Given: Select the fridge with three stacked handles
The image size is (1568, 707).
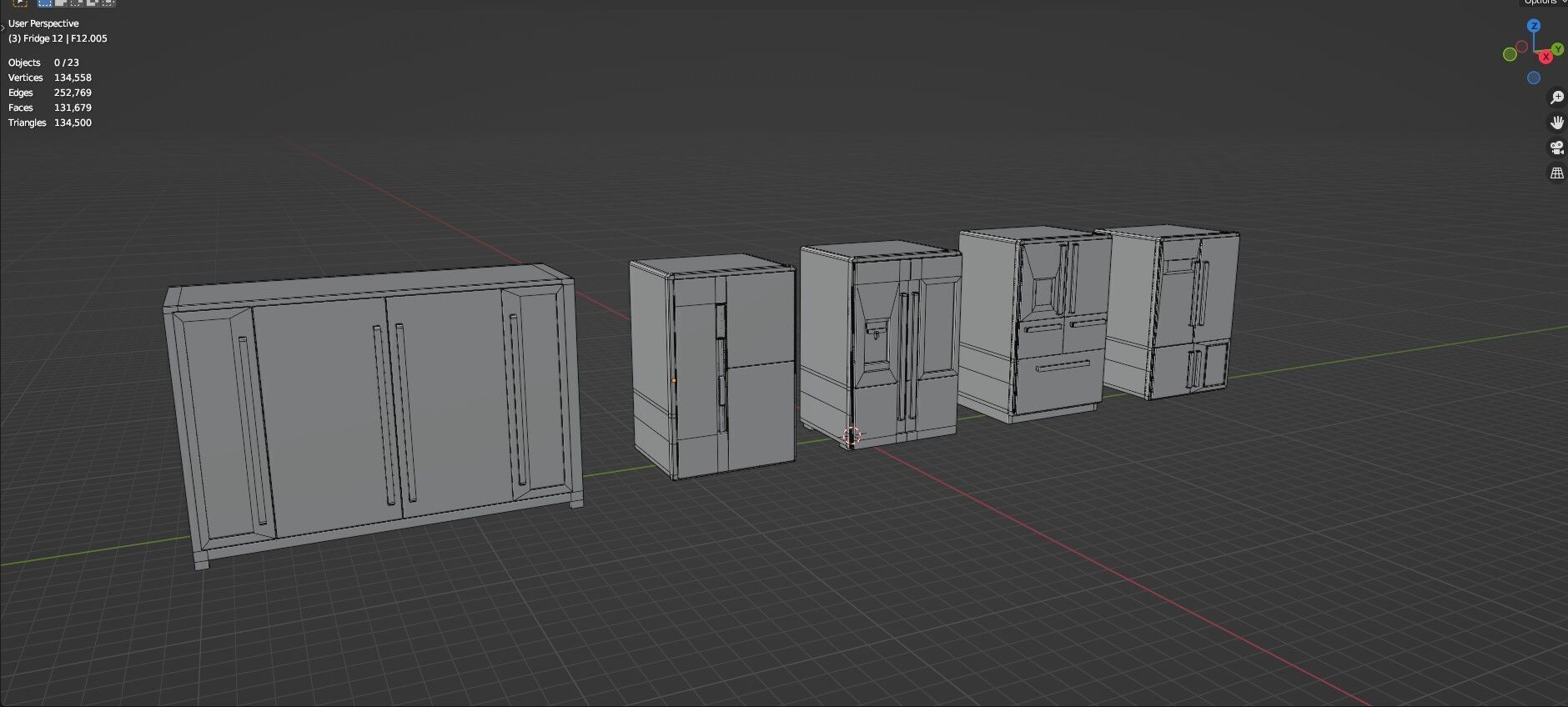Looking at the screenshot, I should [713, 367].
